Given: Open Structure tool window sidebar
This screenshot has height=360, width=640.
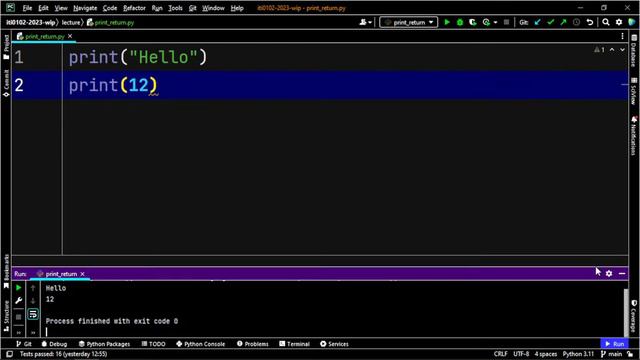Looking at the screenshot, I should click(x=6, y=316).
